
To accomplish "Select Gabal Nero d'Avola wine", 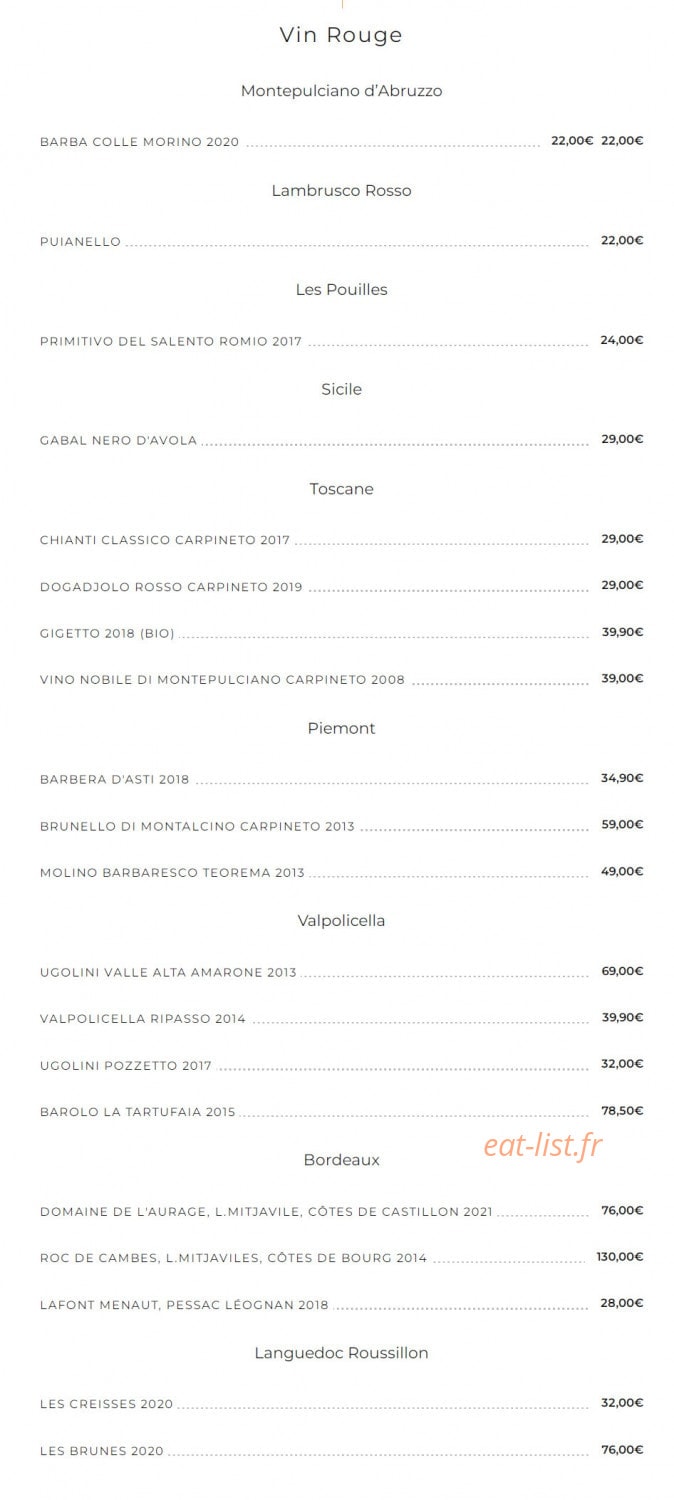I will 118,441.
